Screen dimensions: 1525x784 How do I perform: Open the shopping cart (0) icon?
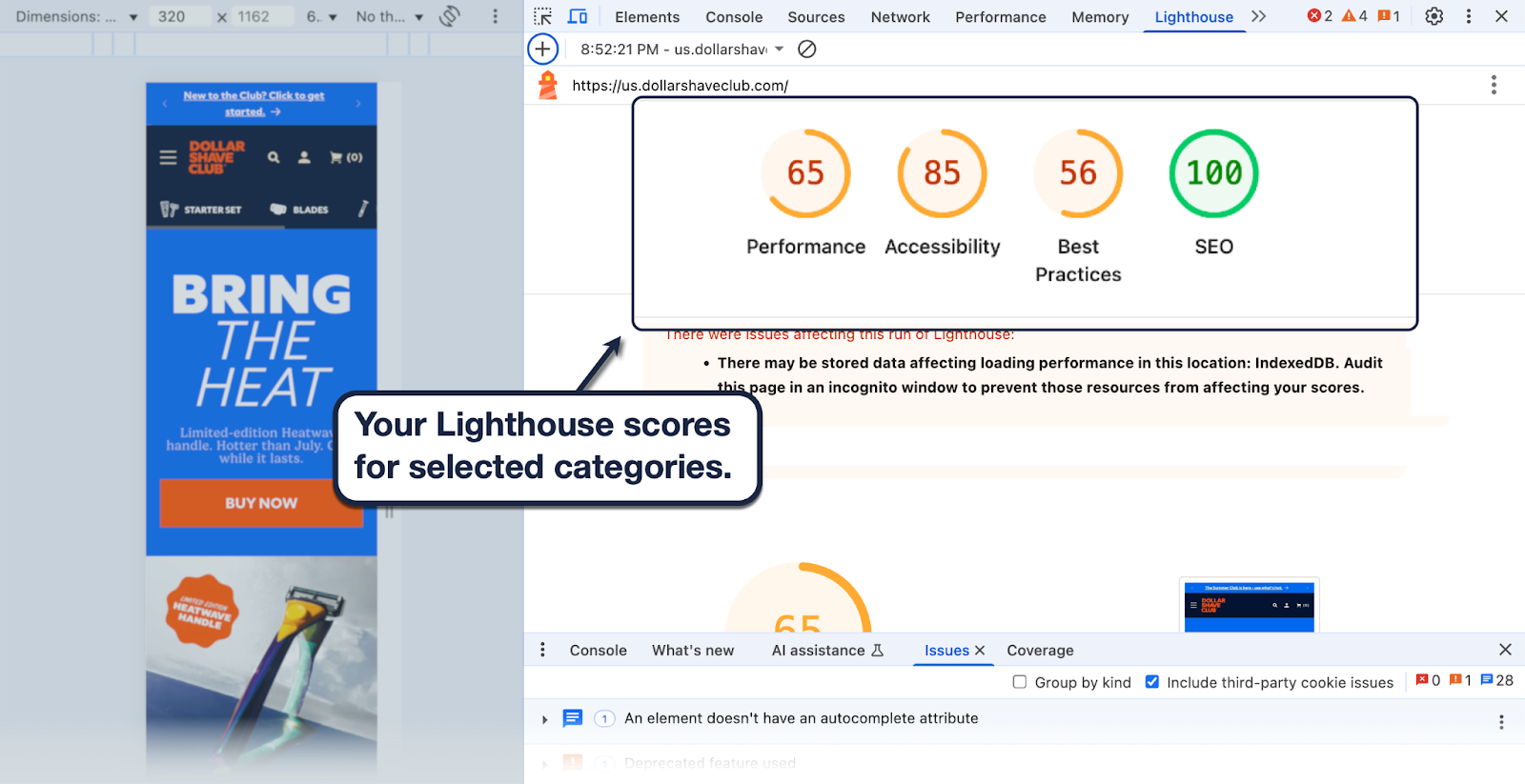click(346, 157)
